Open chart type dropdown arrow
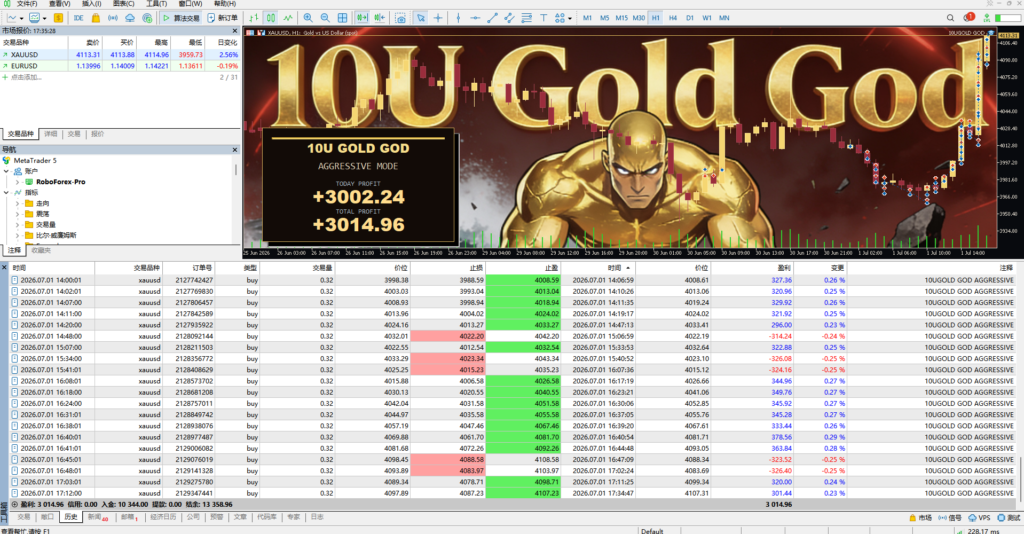 pyautogui.click(x=21, y=18)
